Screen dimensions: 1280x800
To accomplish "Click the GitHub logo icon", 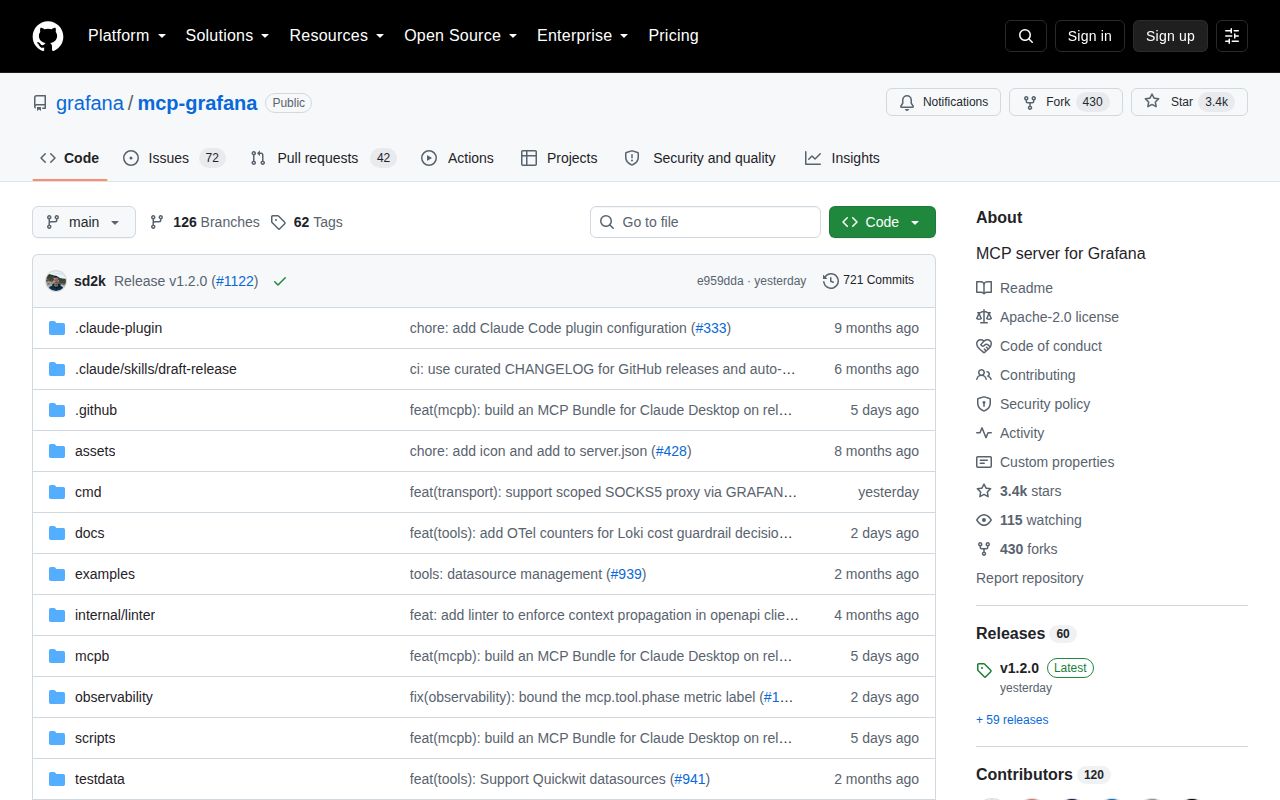I will click(48, 36).
